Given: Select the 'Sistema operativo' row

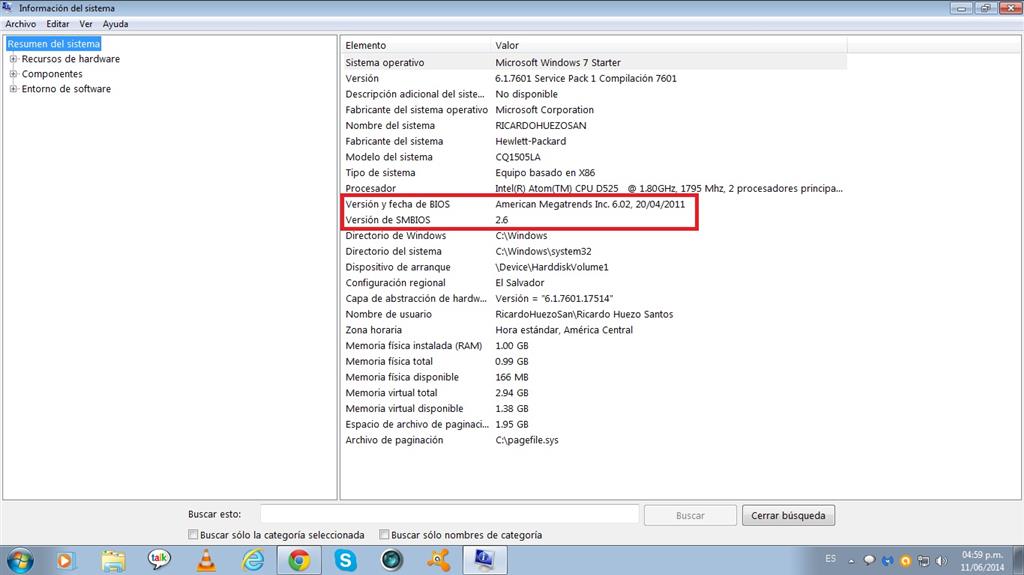Looking at the screenshot, I should [x=594, y=63].
